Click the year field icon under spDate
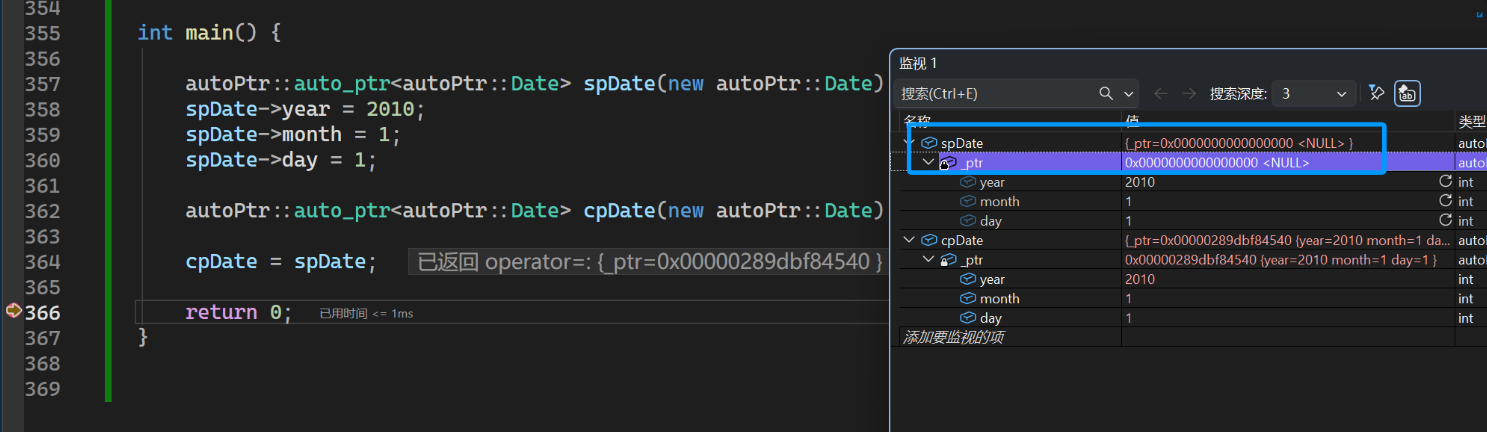This screenshot has width=1487, height=432. click(x=967, y=182)
